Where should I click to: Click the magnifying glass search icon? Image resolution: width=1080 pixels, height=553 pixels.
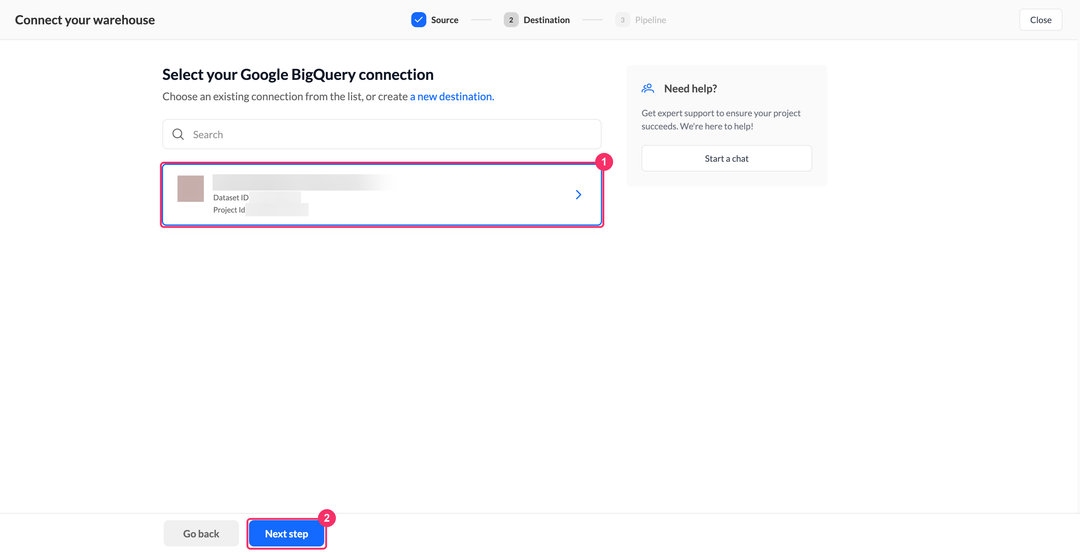tap(178, 134)
